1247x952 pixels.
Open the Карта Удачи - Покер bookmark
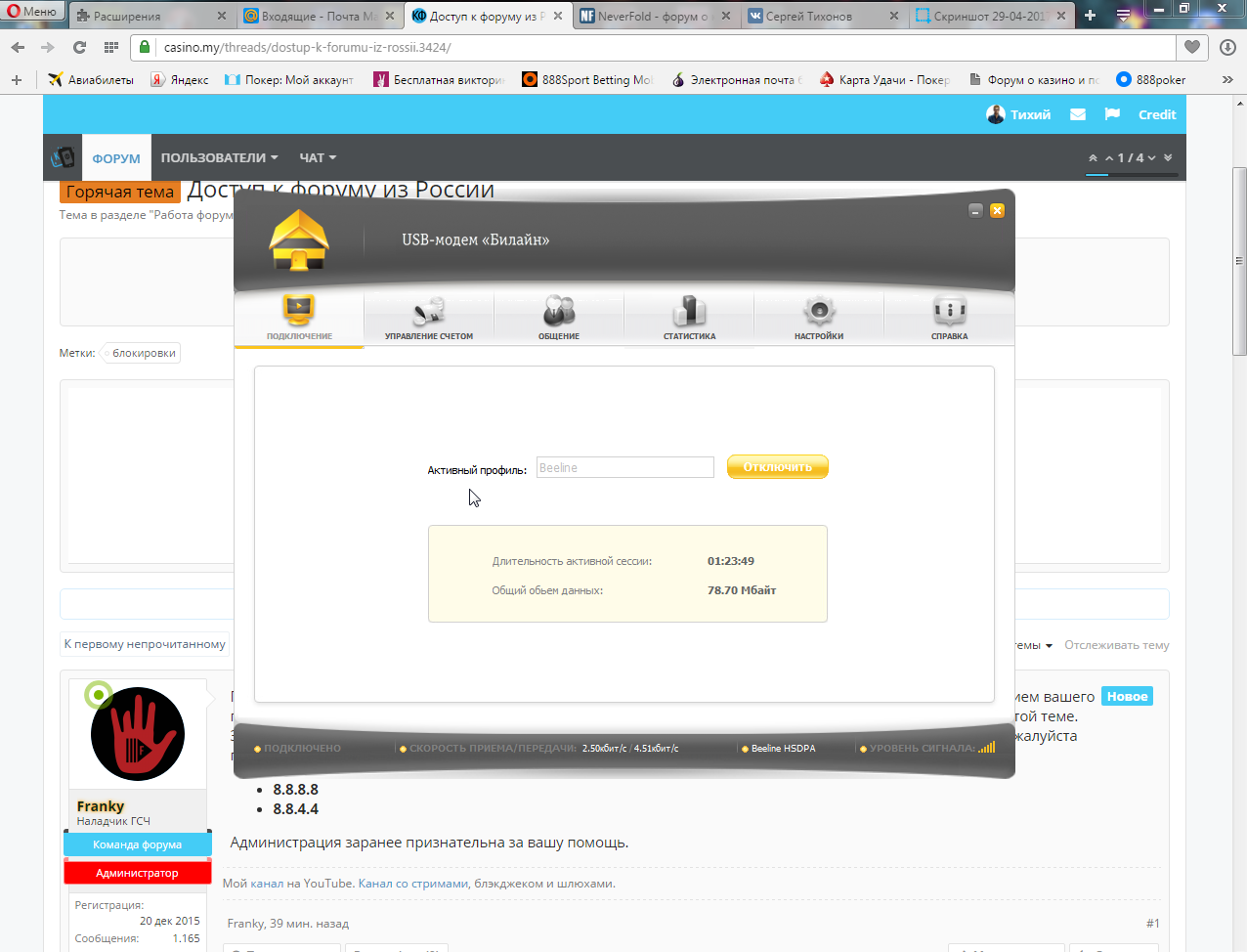tap(884, 80)
